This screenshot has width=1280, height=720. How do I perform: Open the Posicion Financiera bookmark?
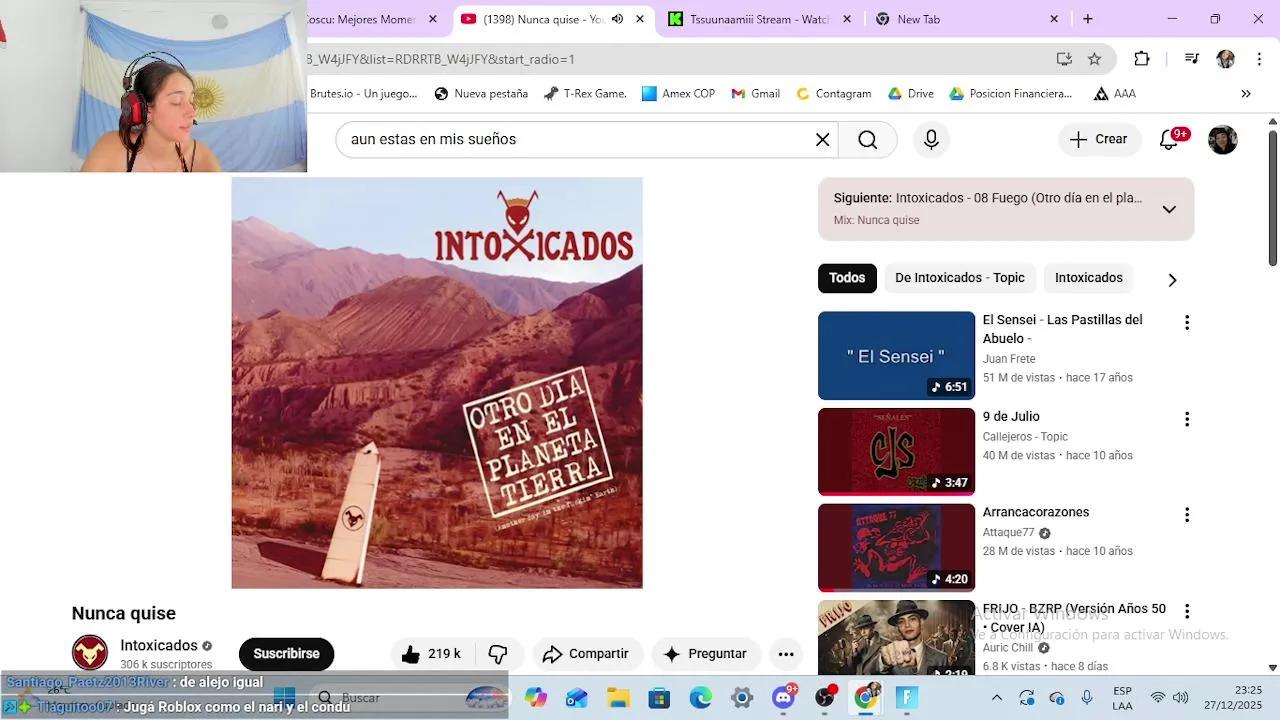[1010, 94]
